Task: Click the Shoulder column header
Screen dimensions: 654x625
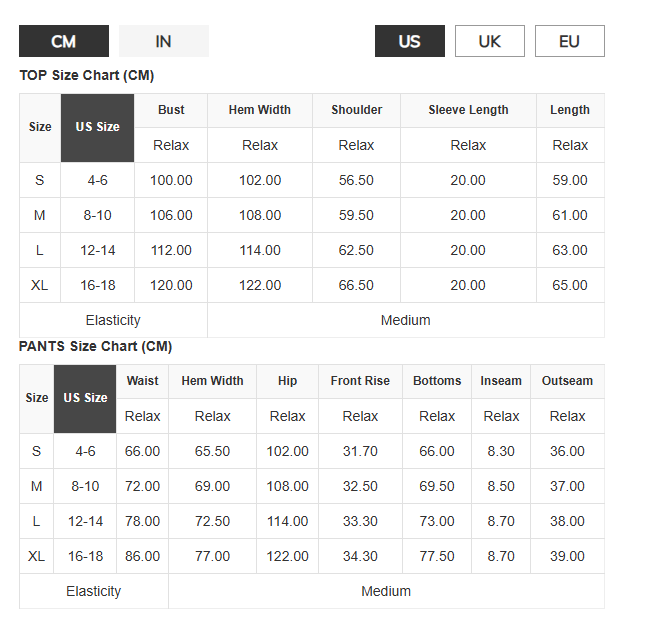Action: click(x=357, y=110)
